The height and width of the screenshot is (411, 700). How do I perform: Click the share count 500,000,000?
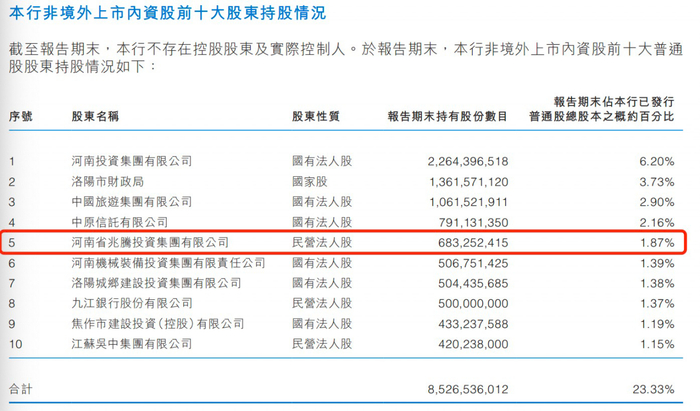point(473,304)
